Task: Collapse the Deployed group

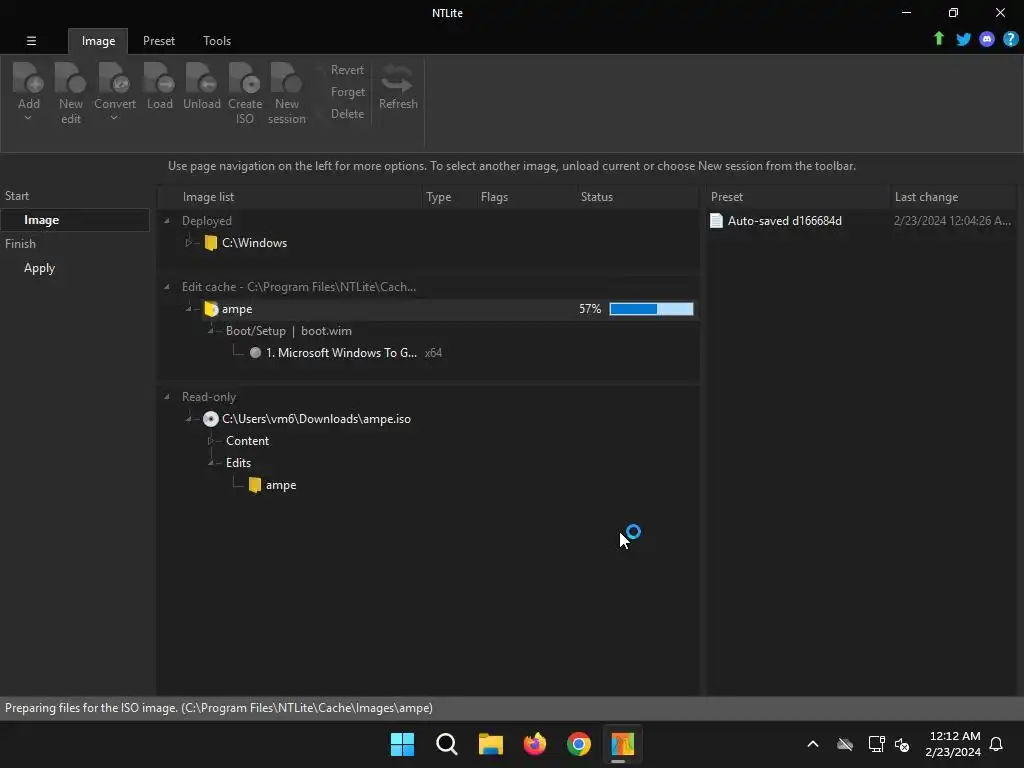Action: pos(167,221)
